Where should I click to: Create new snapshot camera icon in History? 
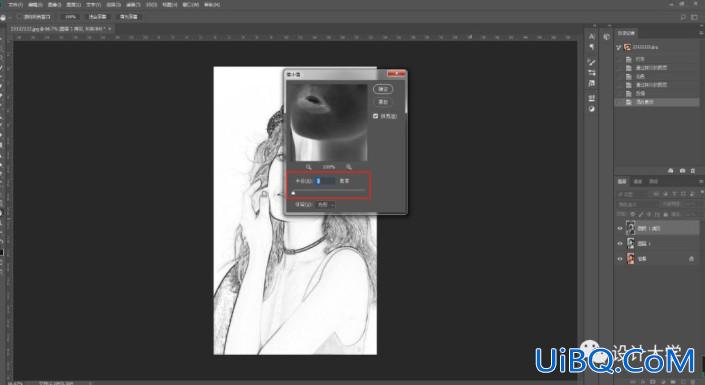point(682,171)
